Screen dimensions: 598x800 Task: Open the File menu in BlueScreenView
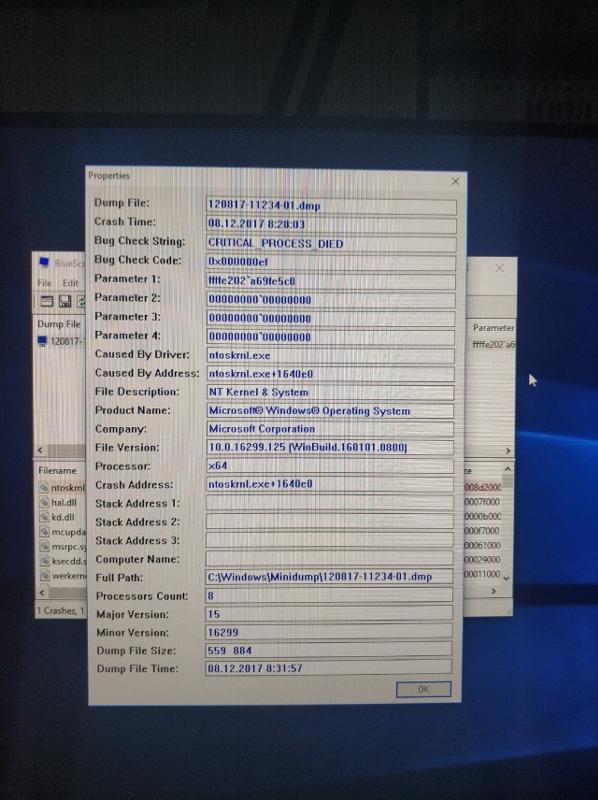[44, 283]
